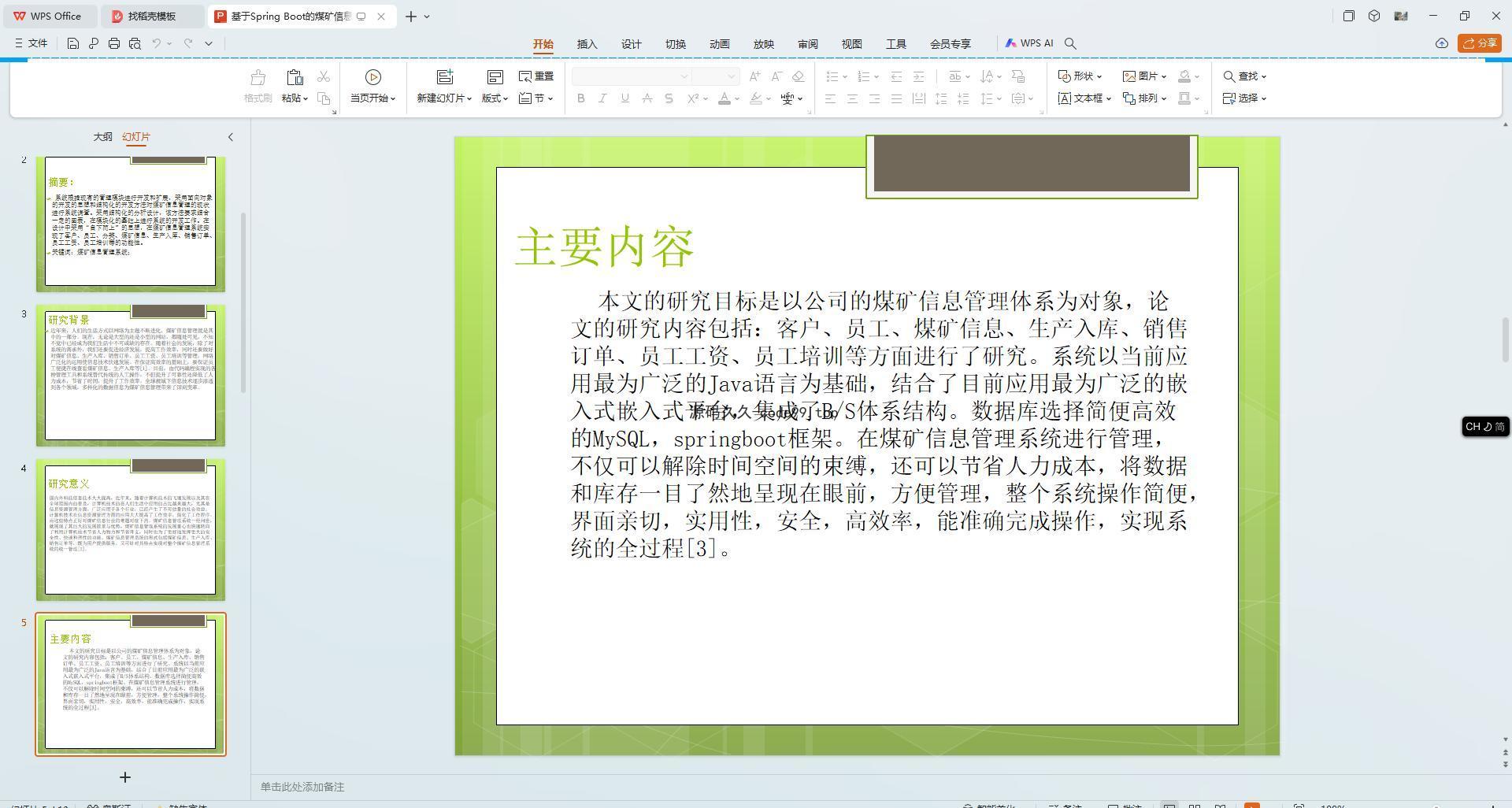Click the Paste clipboard icon
The width and height of the screenshot is (1512, 808).
(295, 77)
